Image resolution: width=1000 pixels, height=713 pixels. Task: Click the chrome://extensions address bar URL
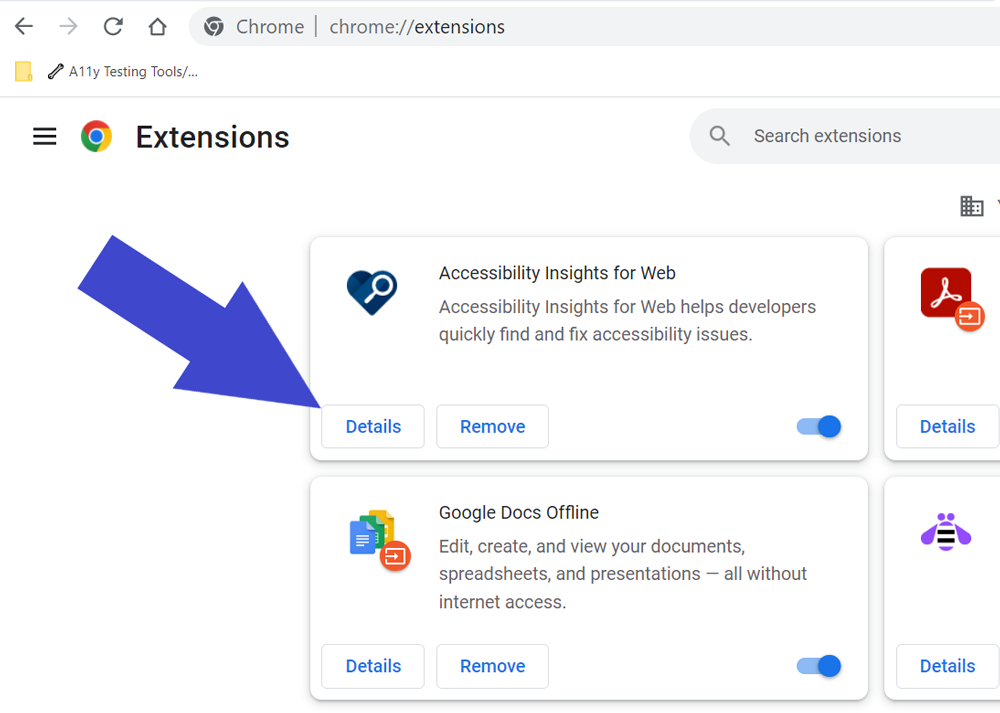pyautogui.click(x=416, y=27)
